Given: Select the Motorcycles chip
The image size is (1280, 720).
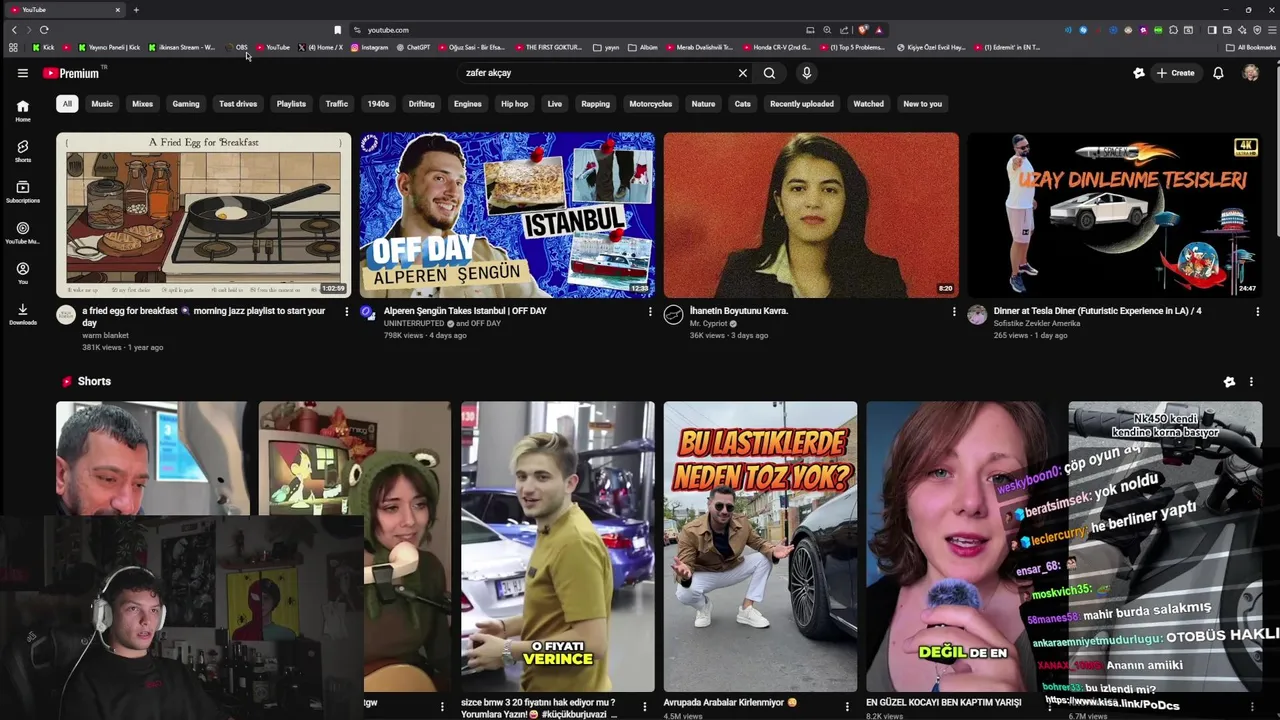Looking at the screenshot, I should (651, 104).
